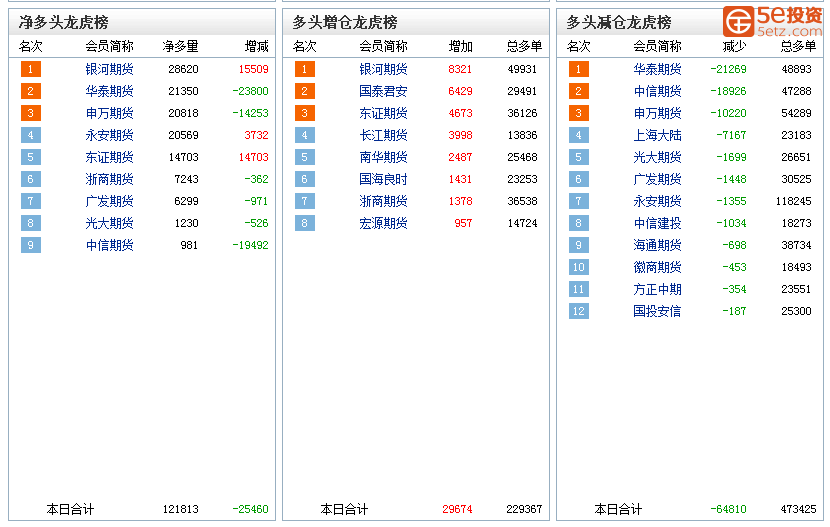The image size is (830, 527).
Task: Open 浙商期货 in 多头增仓龙虎榜
Action: 383,202
